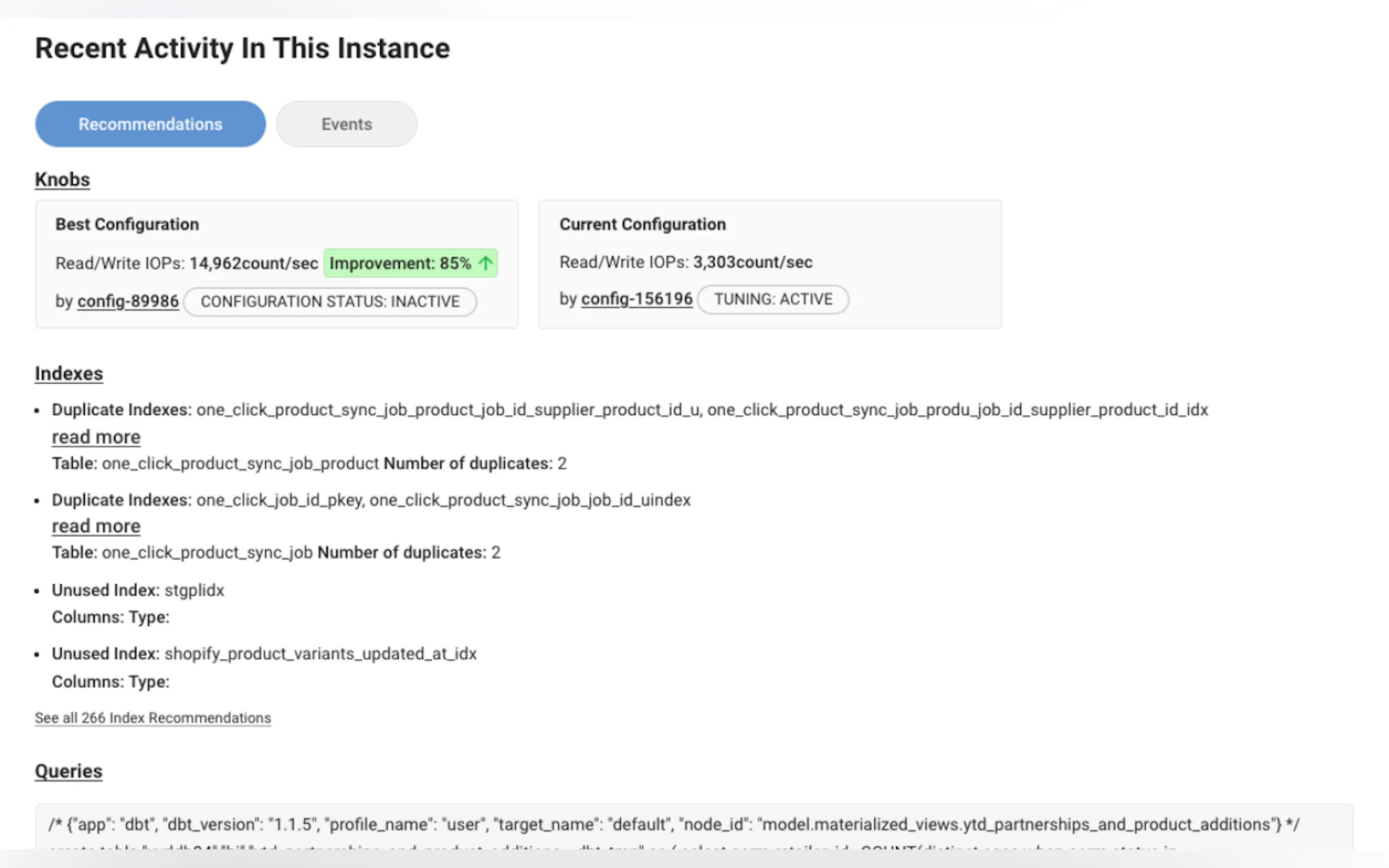See all 266 Index Recommendations
This screenshot has width=1389, height=868.
point(153,718)
